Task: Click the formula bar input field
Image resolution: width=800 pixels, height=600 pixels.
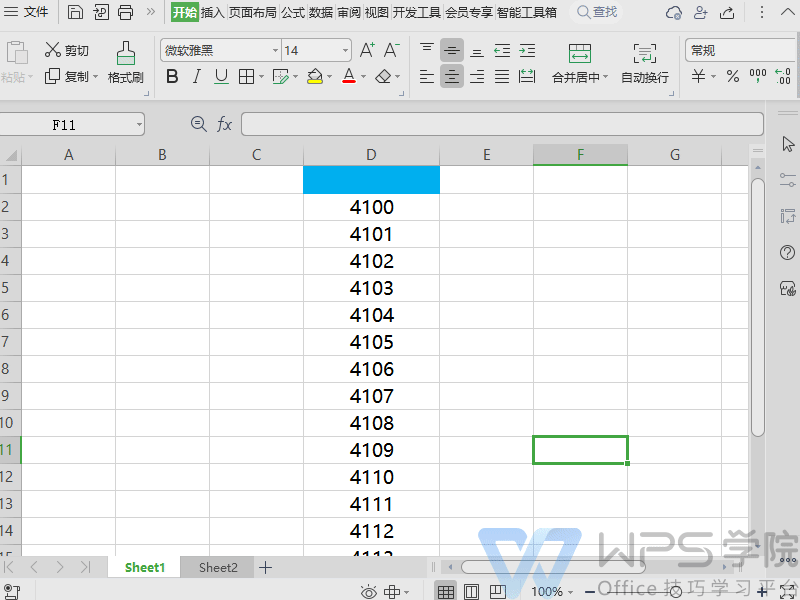Action: [x=502, y=124]
